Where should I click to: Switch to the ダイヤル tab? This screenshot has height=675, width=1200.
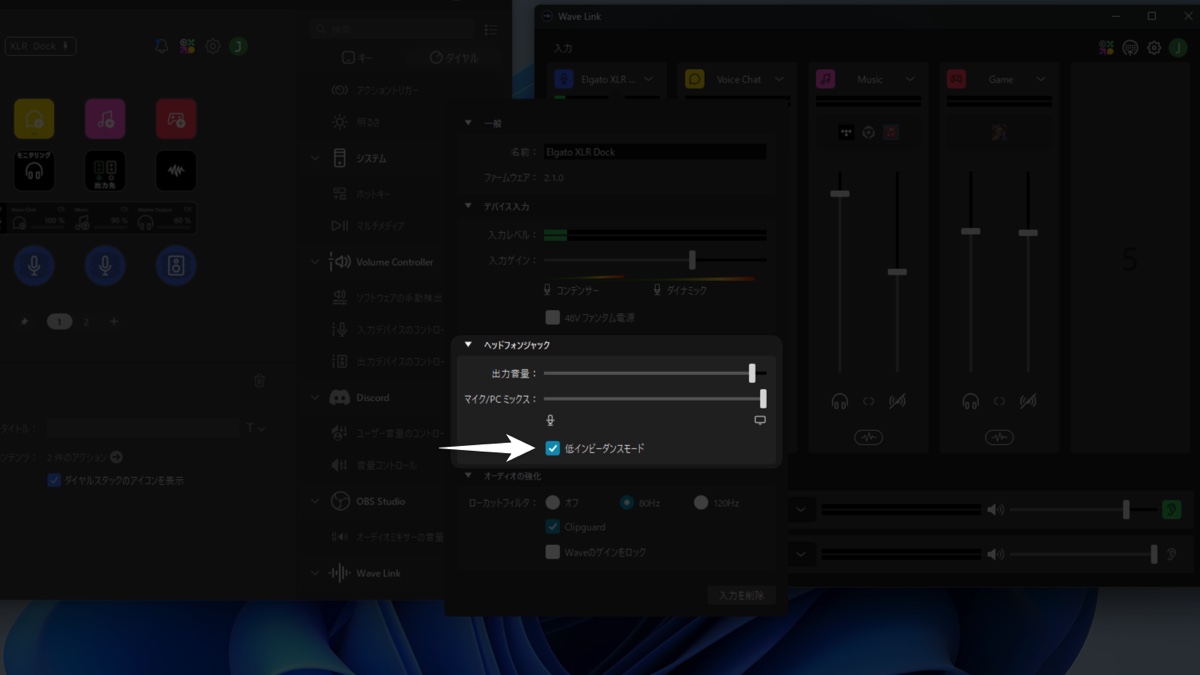[x=454, y=58]
